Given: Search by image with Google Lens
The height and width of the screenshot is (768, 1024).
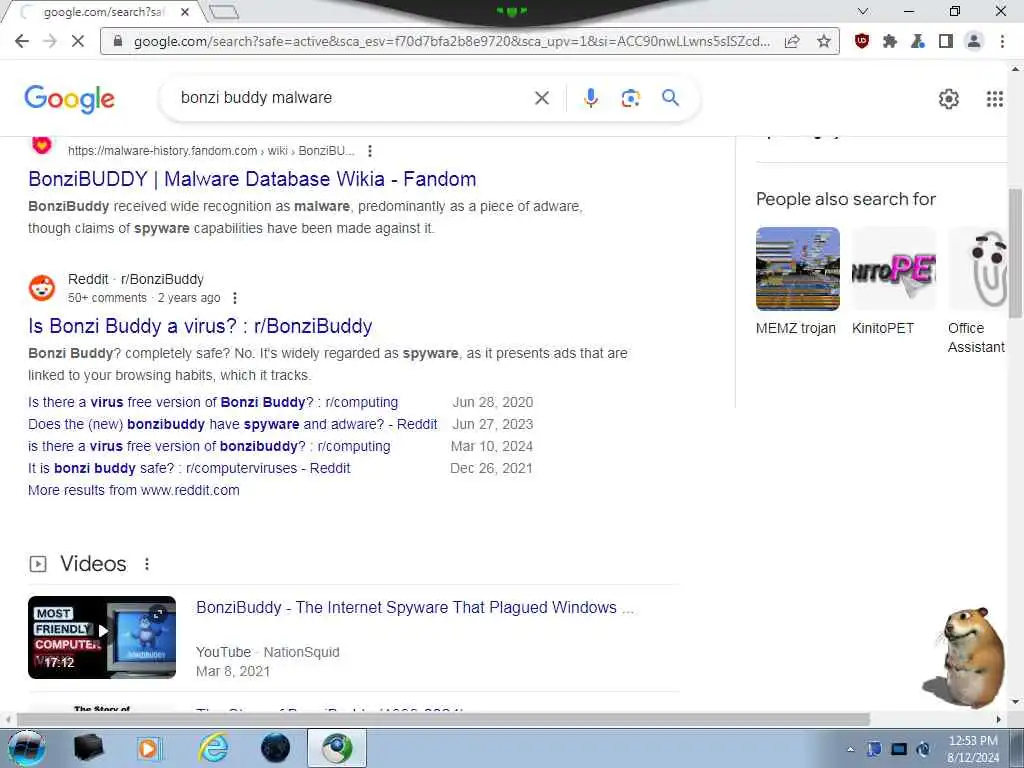Looking at the screenshot, I should (x=630, y=98).
